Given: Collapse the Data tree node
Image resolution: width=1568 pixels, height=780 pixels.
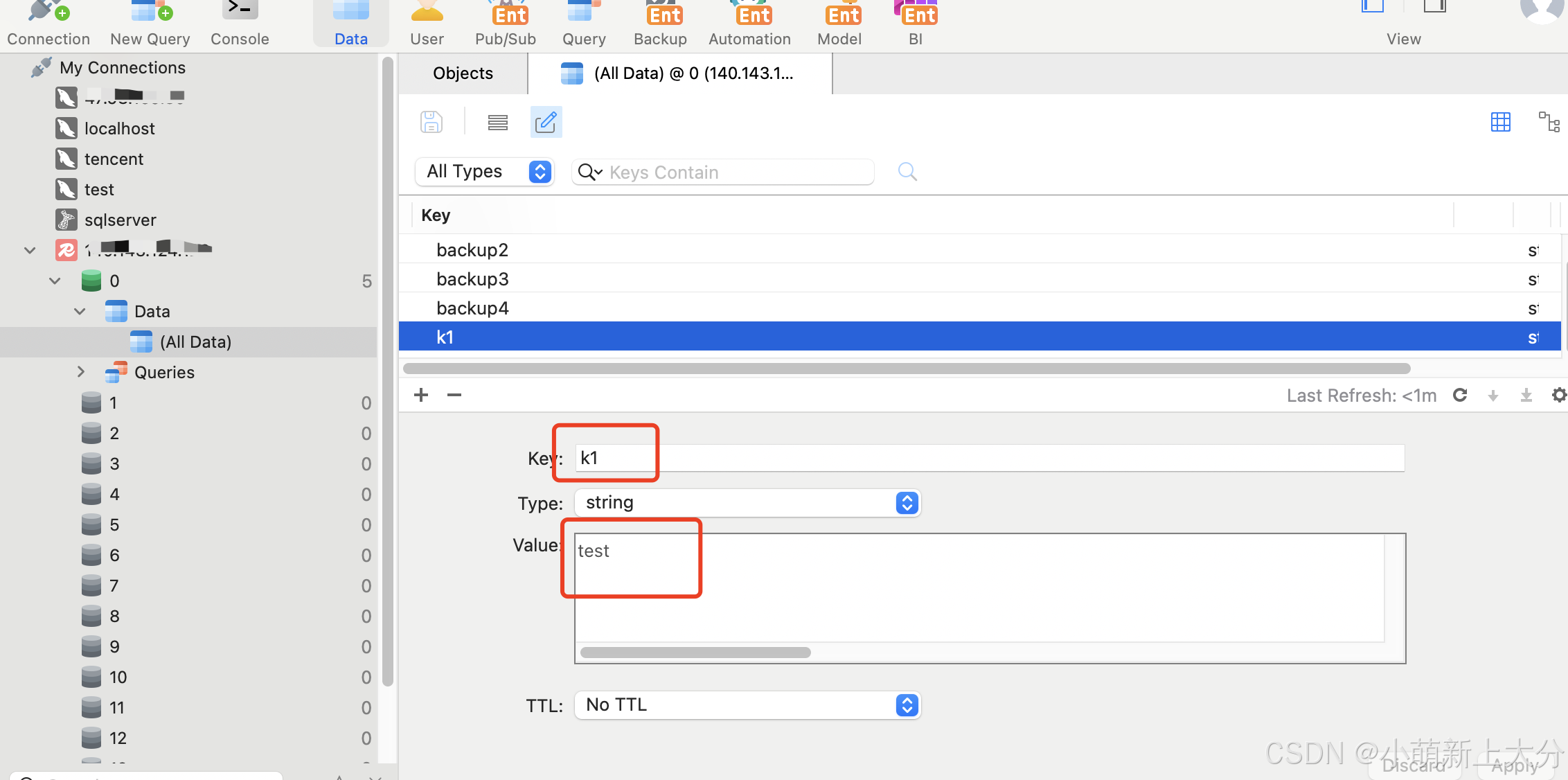Looking at the screenshot, I should [80, 311].
